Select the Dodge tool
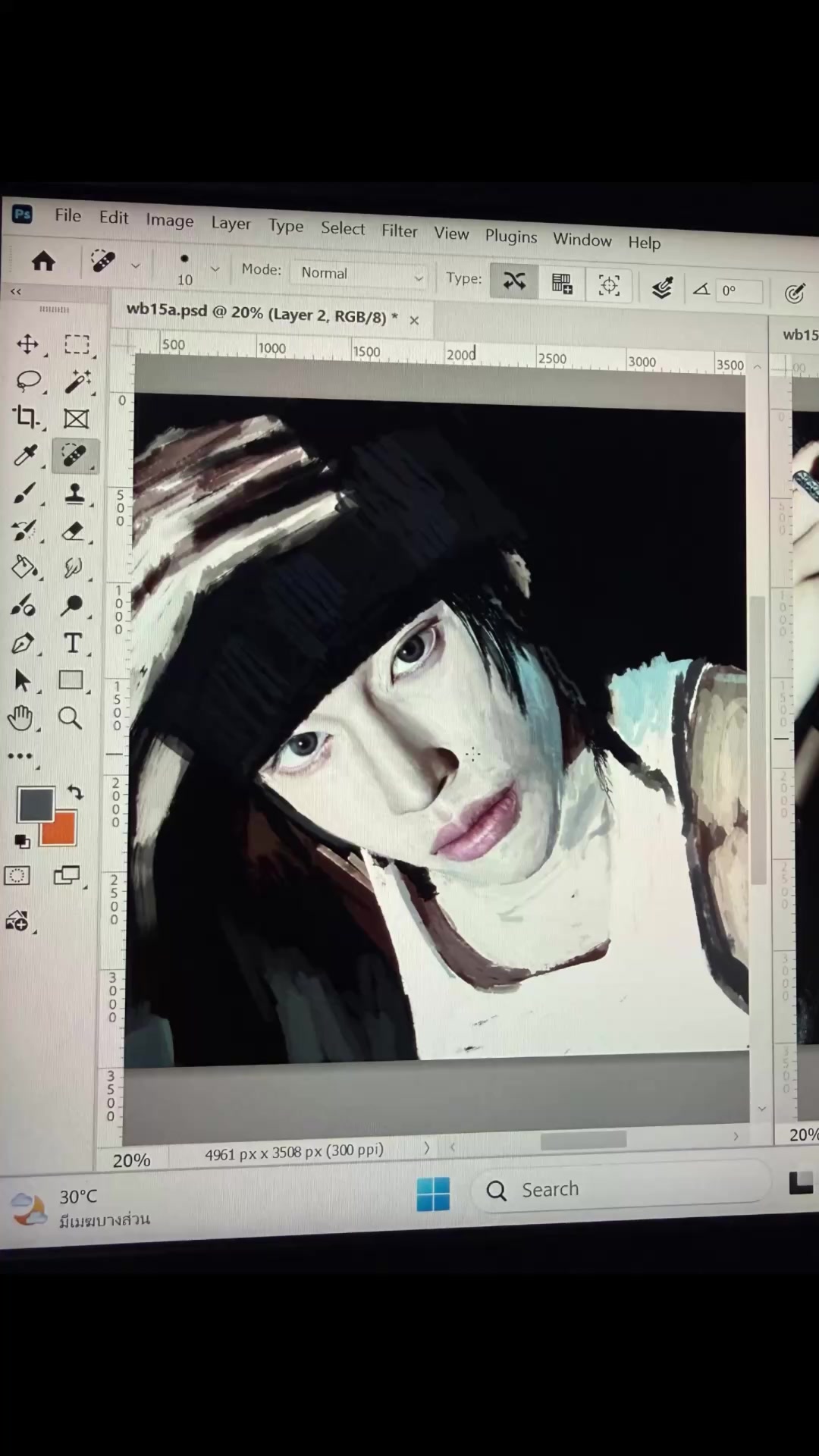The height and width of the screenshot is (1456, 819). [x=73, y=605]
